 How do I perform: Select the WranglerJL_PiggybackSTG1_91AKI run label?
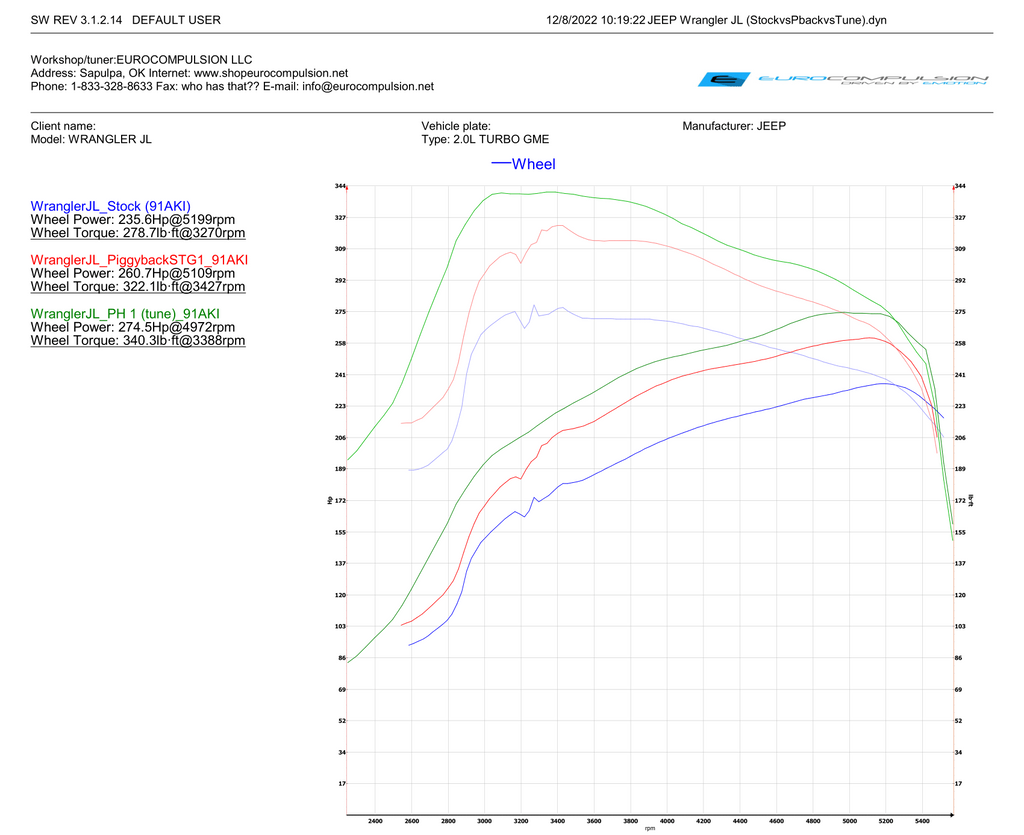(139, 259)
